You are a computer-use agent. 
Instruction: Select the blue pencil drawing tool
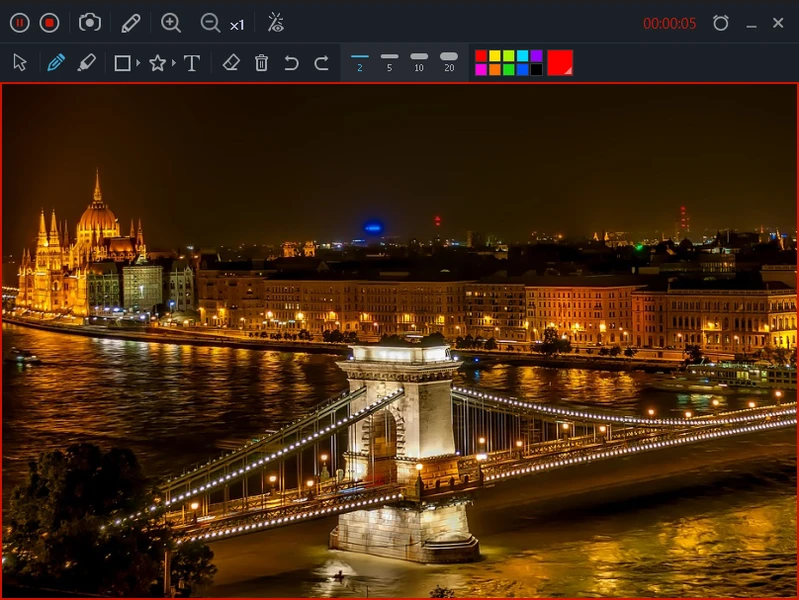pyautogui.click(x=56, y=63)
